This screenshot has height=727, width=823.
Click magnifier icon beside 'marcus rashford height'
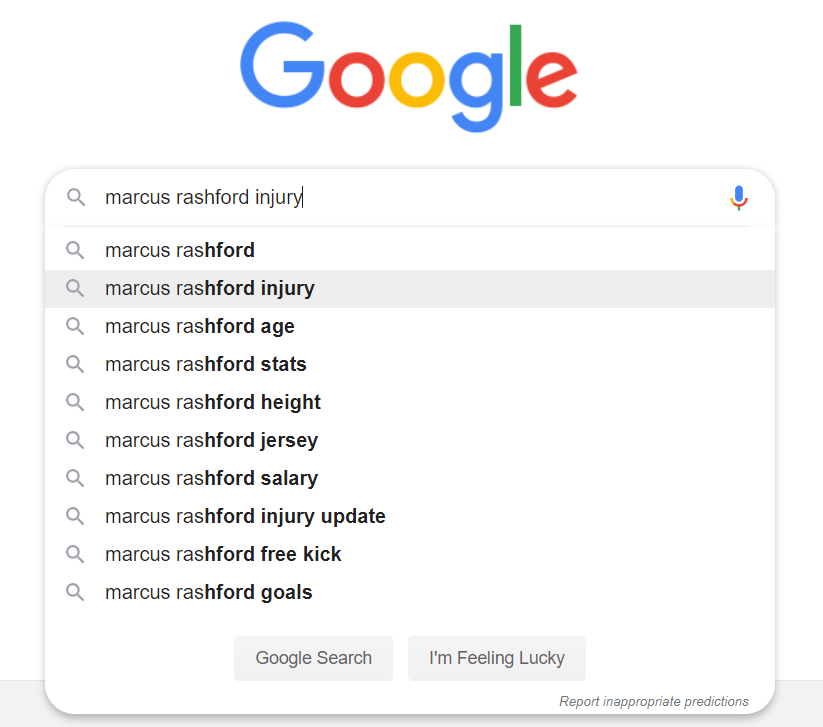click(75, 402)
